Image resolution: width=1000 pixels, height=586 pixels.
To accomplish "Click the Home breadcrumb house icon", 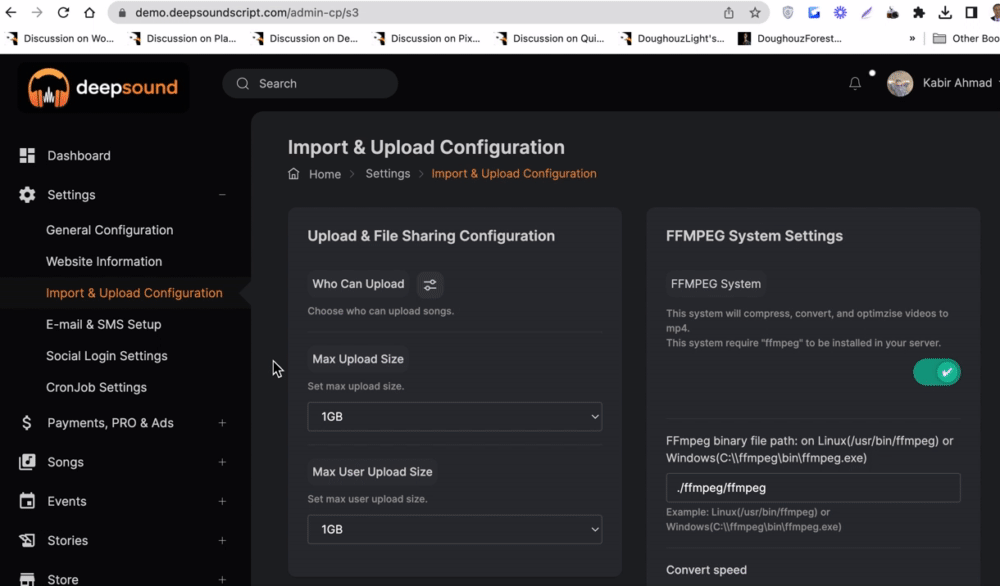I will pos(294,174).
